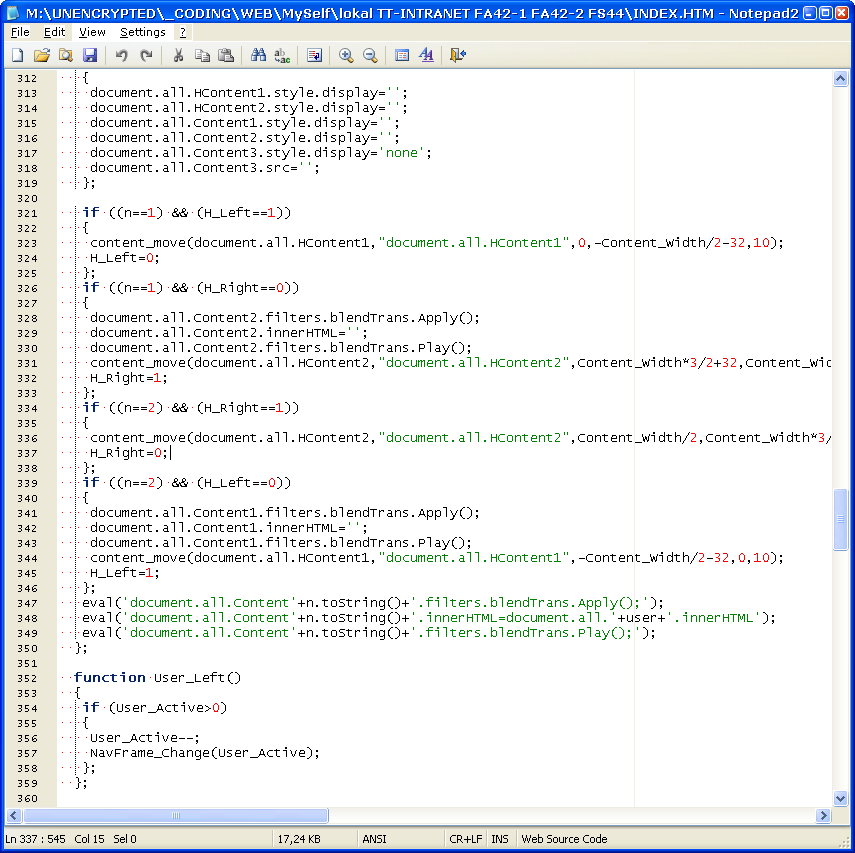Open Find with the binoculars icon
The width and height of the screenshot is (855, 853).
coord(258,55)
